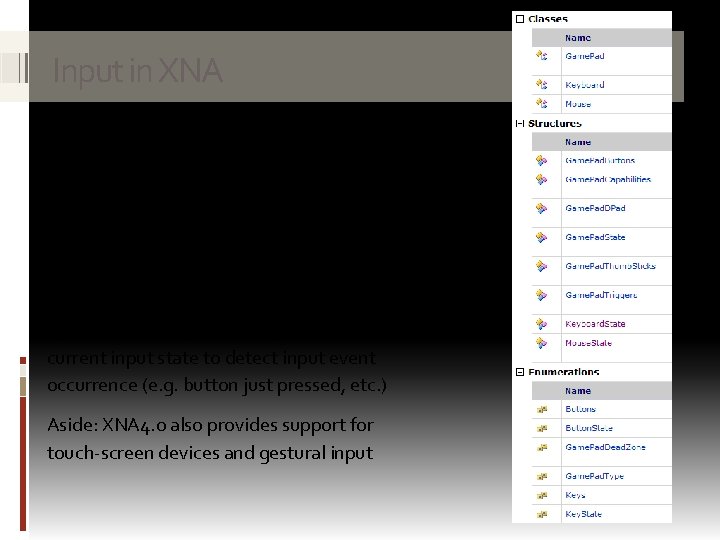720x540 pixels.
Task: Click the structure icon beside GamePadCapabilities
Action: [542, 180]
